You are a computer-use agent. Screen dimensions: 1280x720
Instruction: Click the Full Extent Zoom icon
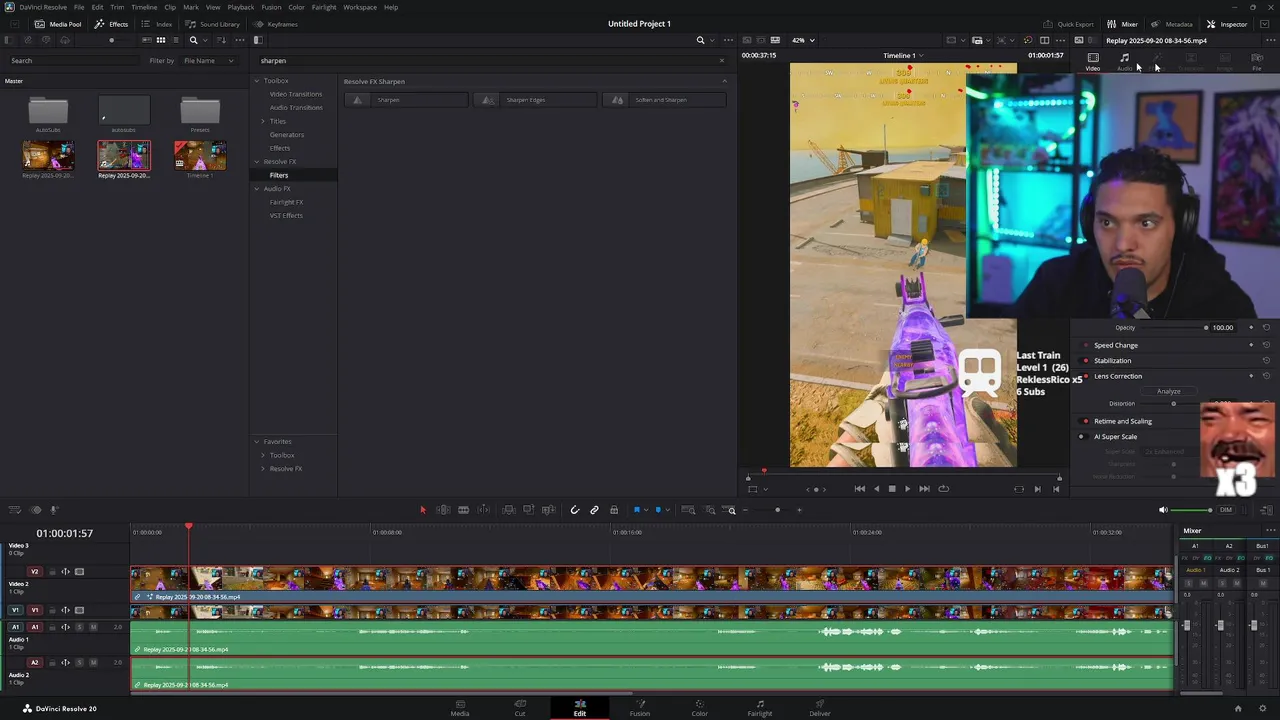click(688, 510)
